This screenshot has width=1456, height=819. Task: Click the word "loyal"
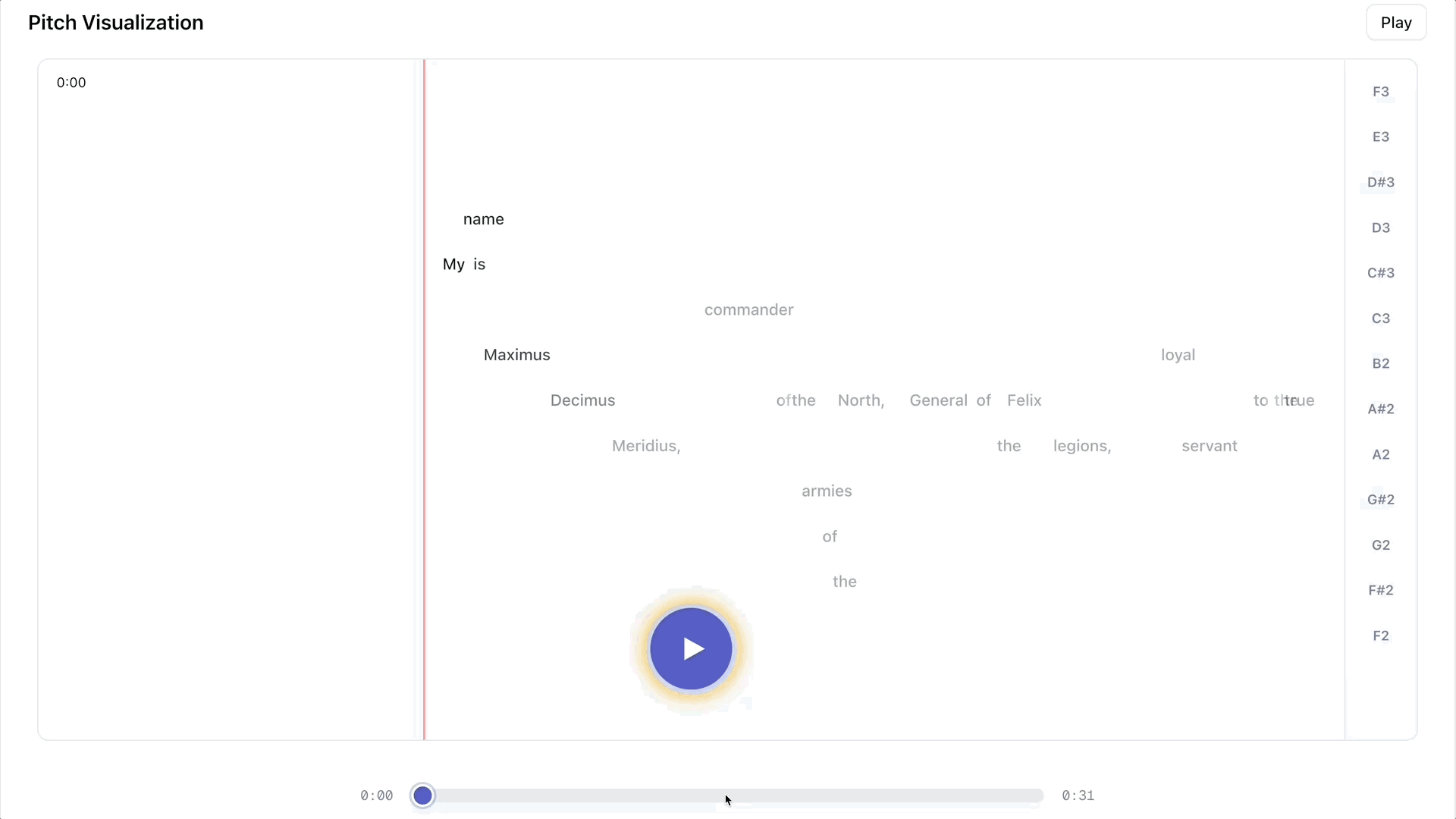tap(1178, 355)
